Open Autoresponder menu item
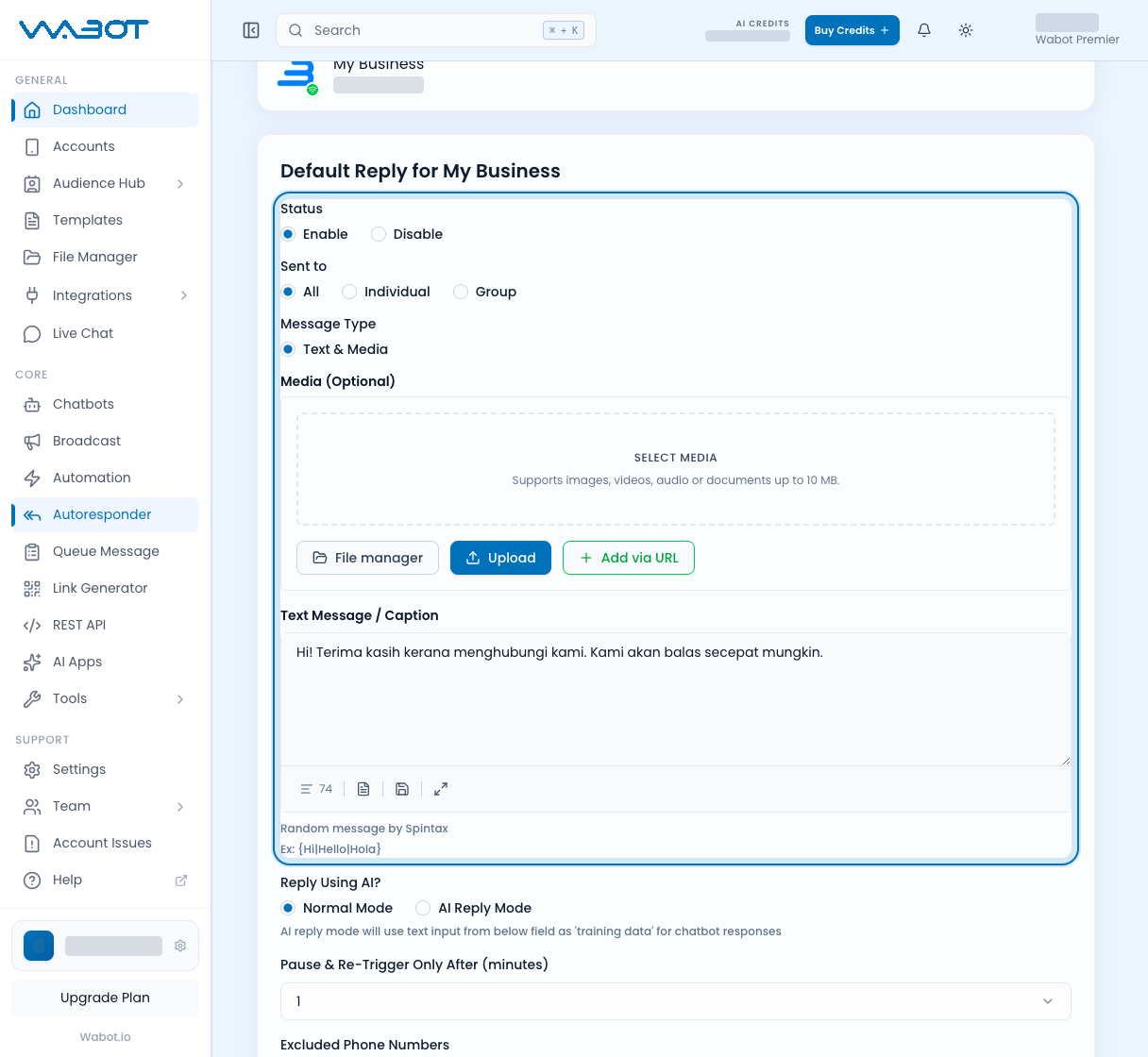The image size is (1148, 1057). point(106,514)
